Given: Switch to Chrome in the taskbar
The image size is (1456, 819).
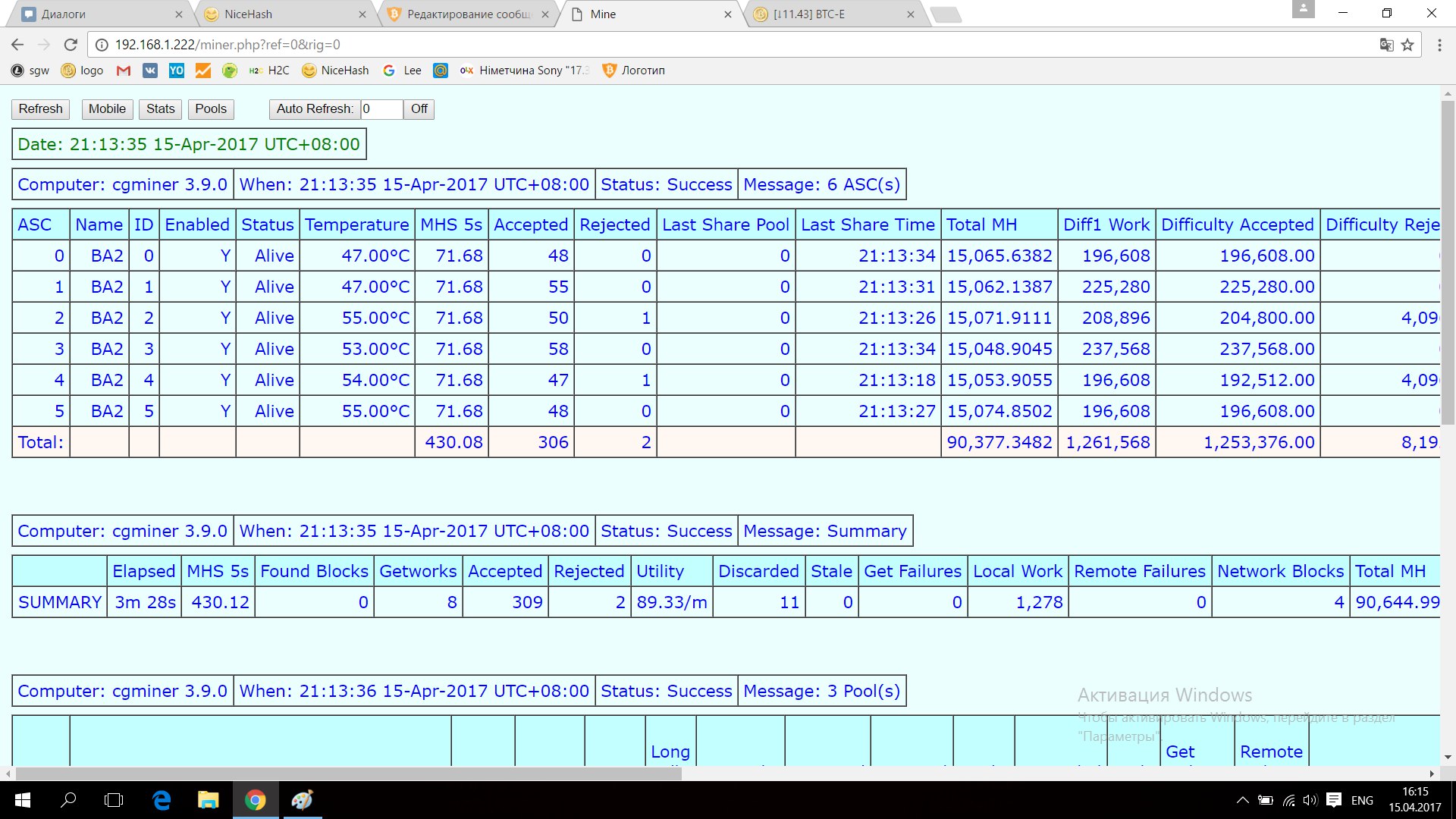Looking at the screenshot, I should click(255, 800).
